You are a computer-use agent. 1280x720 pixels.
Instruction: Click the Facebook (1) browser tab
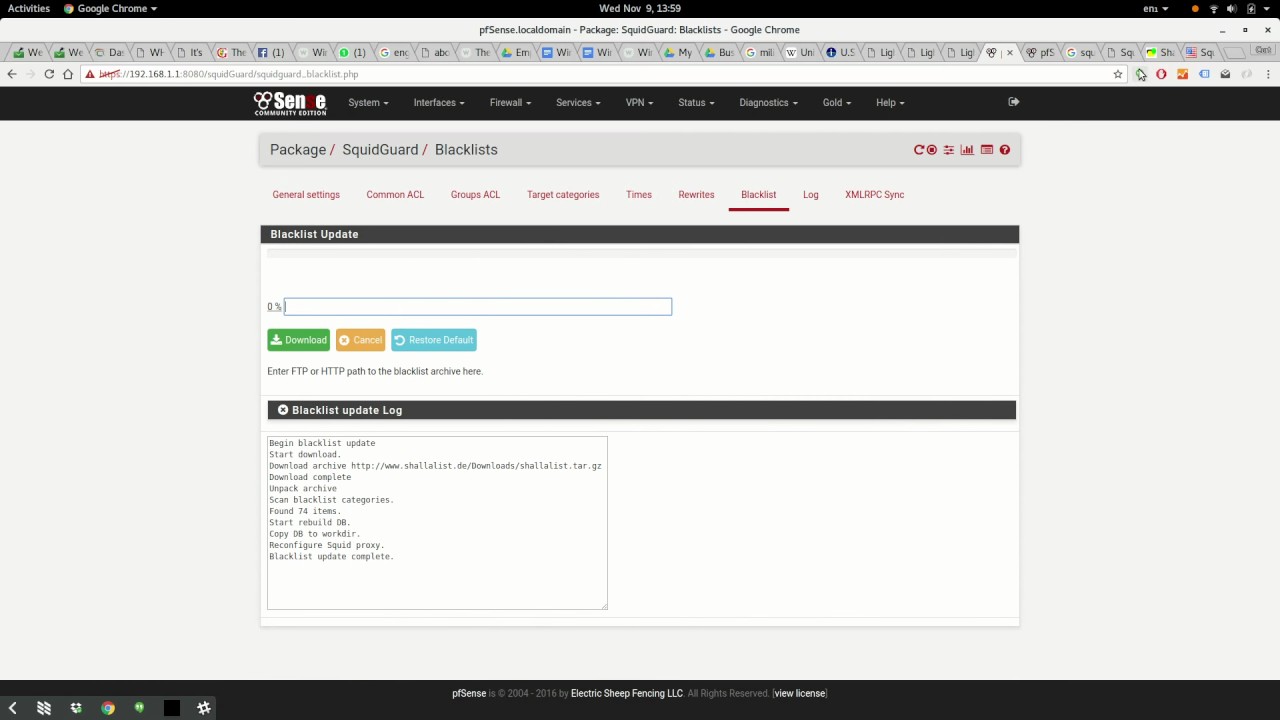pyautogui.click(x=272, y=52)
